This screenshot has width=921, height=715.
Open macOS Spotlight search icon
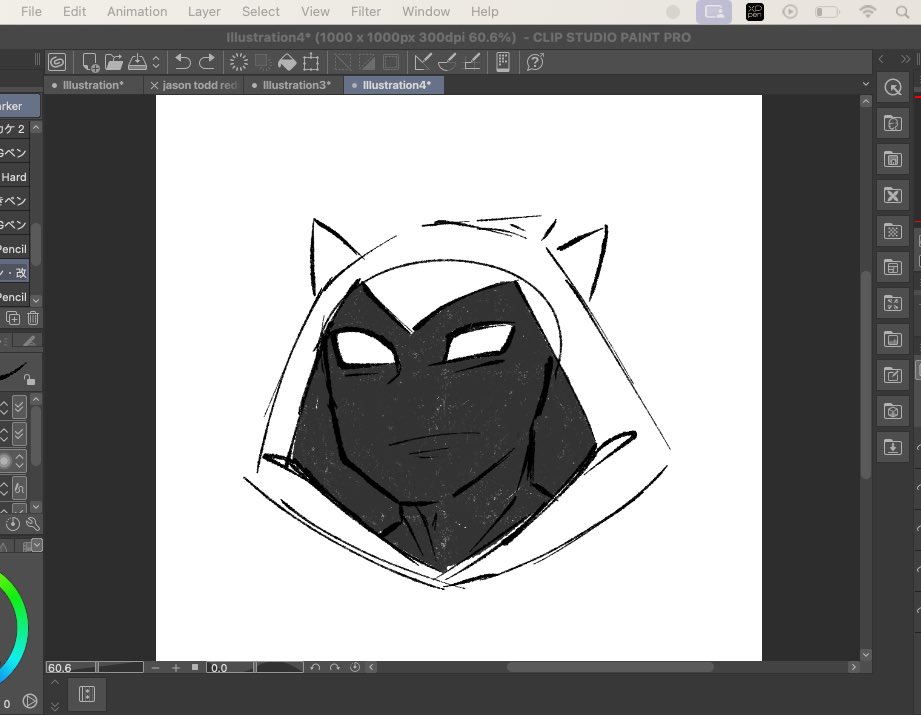coord(902,12)
